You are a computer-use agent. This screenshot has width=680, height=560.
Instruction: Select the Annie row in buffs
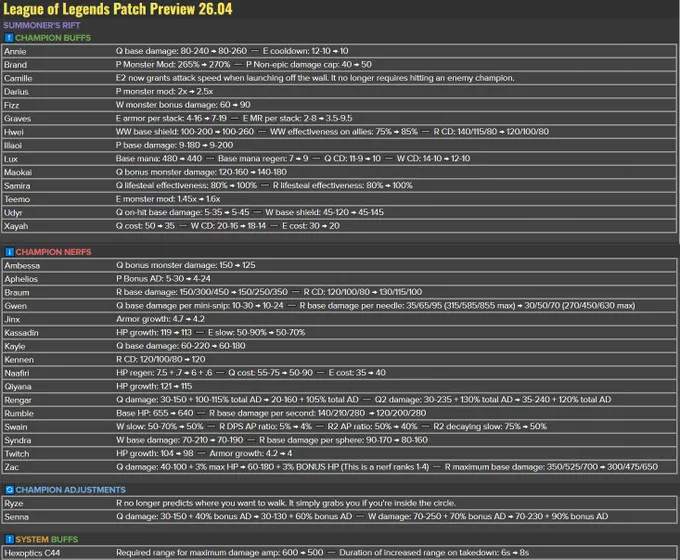coord(16,49)
